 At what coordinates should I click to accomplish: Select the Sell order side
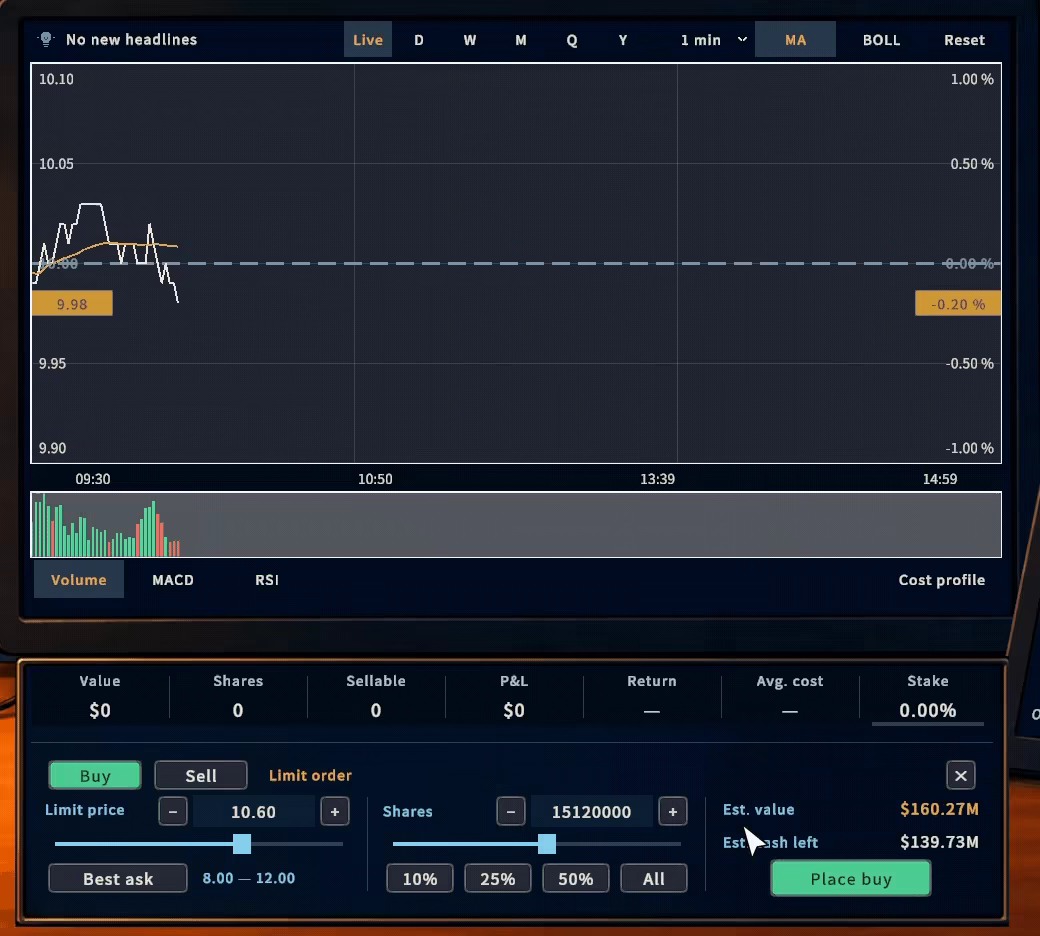(201, 775)
